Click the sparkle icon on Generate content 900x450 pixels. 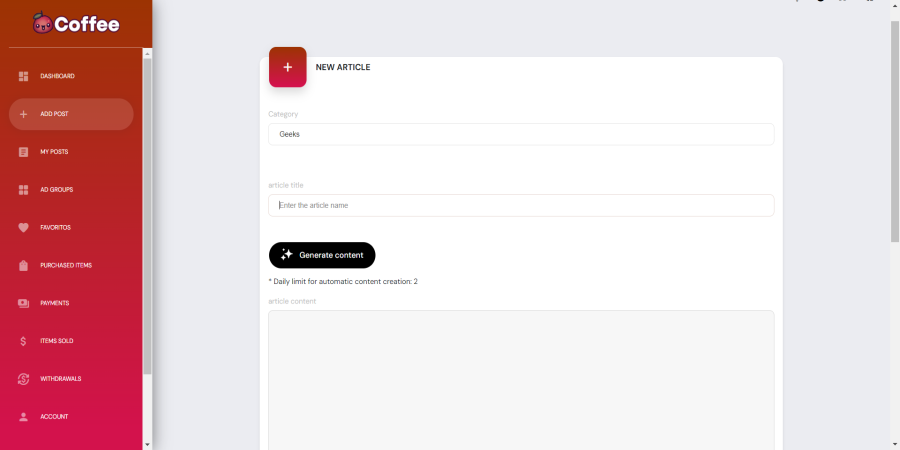286,255
